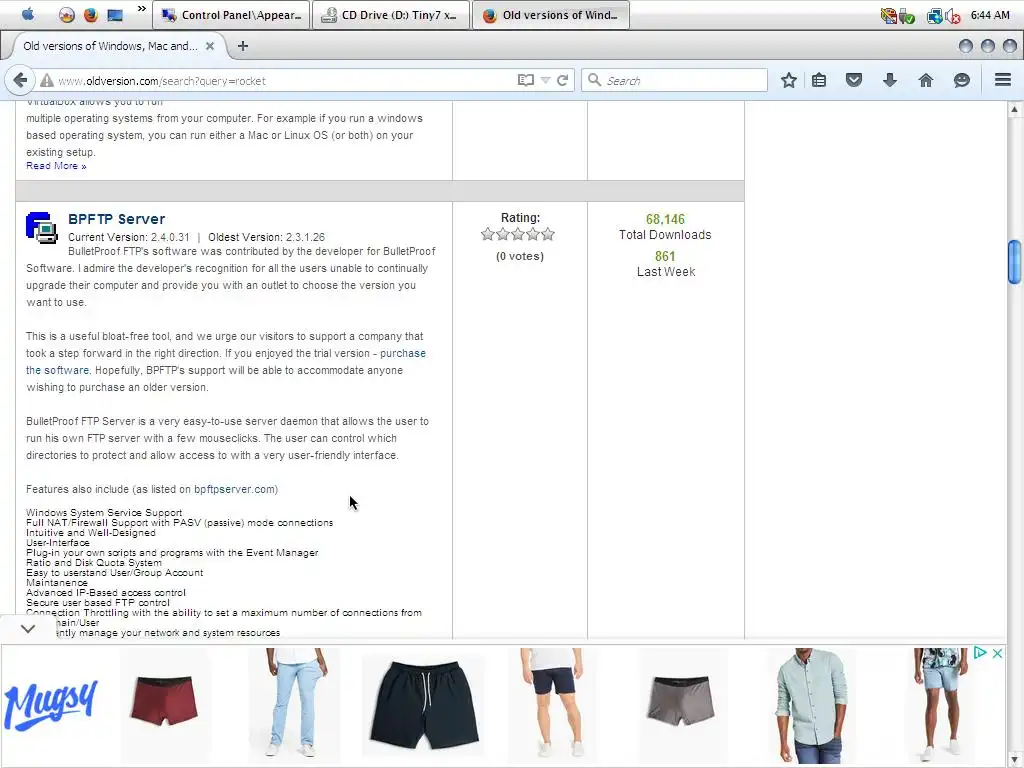Click the network tray icon
The width and height of the screenshot is (1024, 768).
coord(935,15)
